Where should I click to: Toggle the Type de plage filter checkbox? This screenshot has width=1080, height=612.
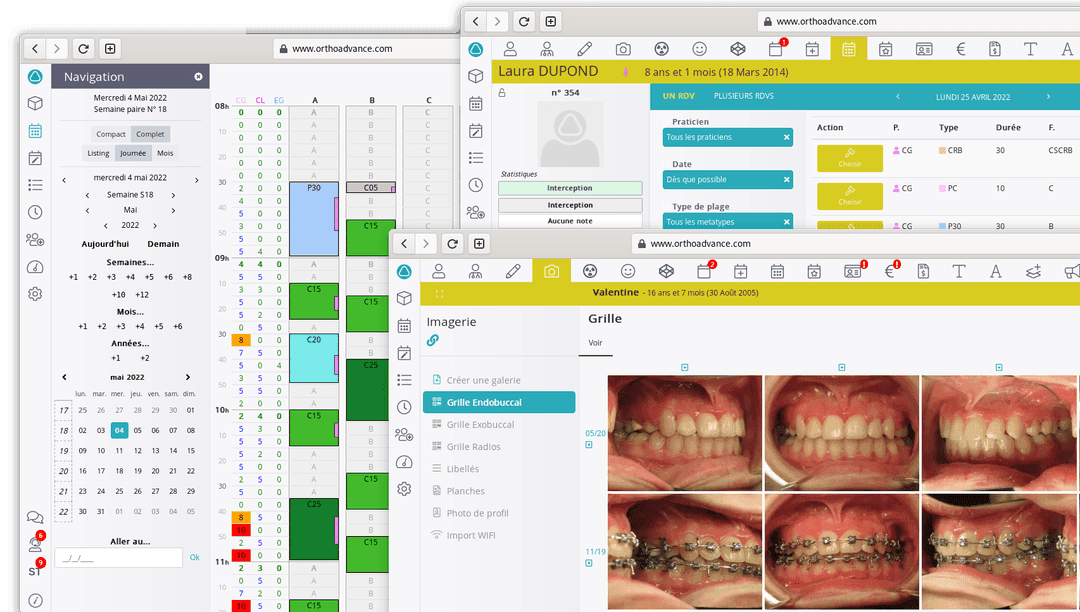pos(667,207)
